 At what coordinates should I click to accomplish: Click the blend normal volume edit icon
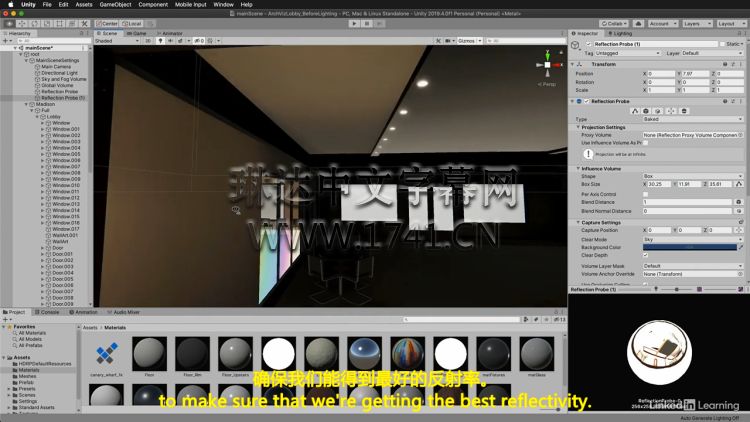pos(657,111)
